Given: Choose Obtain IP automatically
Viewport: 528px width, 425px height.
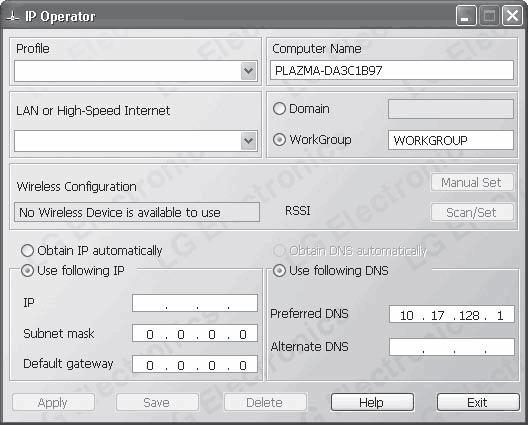Looking at the screenshot, I should click(x=27, y=251).
